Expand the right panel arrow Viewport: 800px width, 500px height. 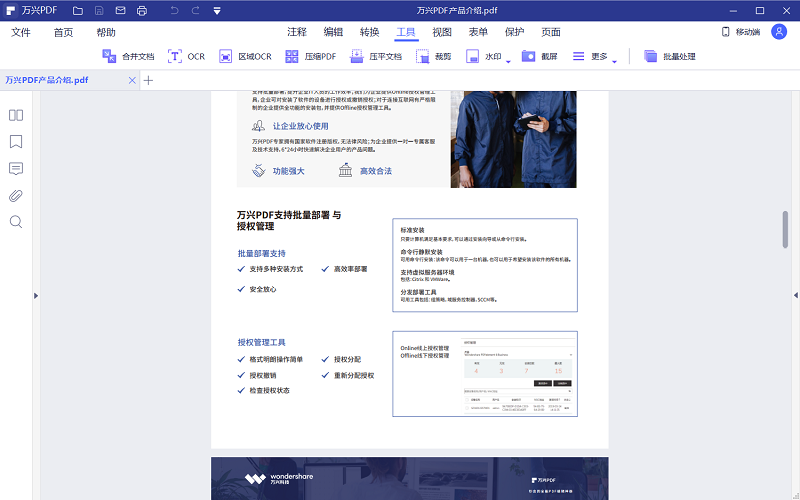(x=795, y=295)
